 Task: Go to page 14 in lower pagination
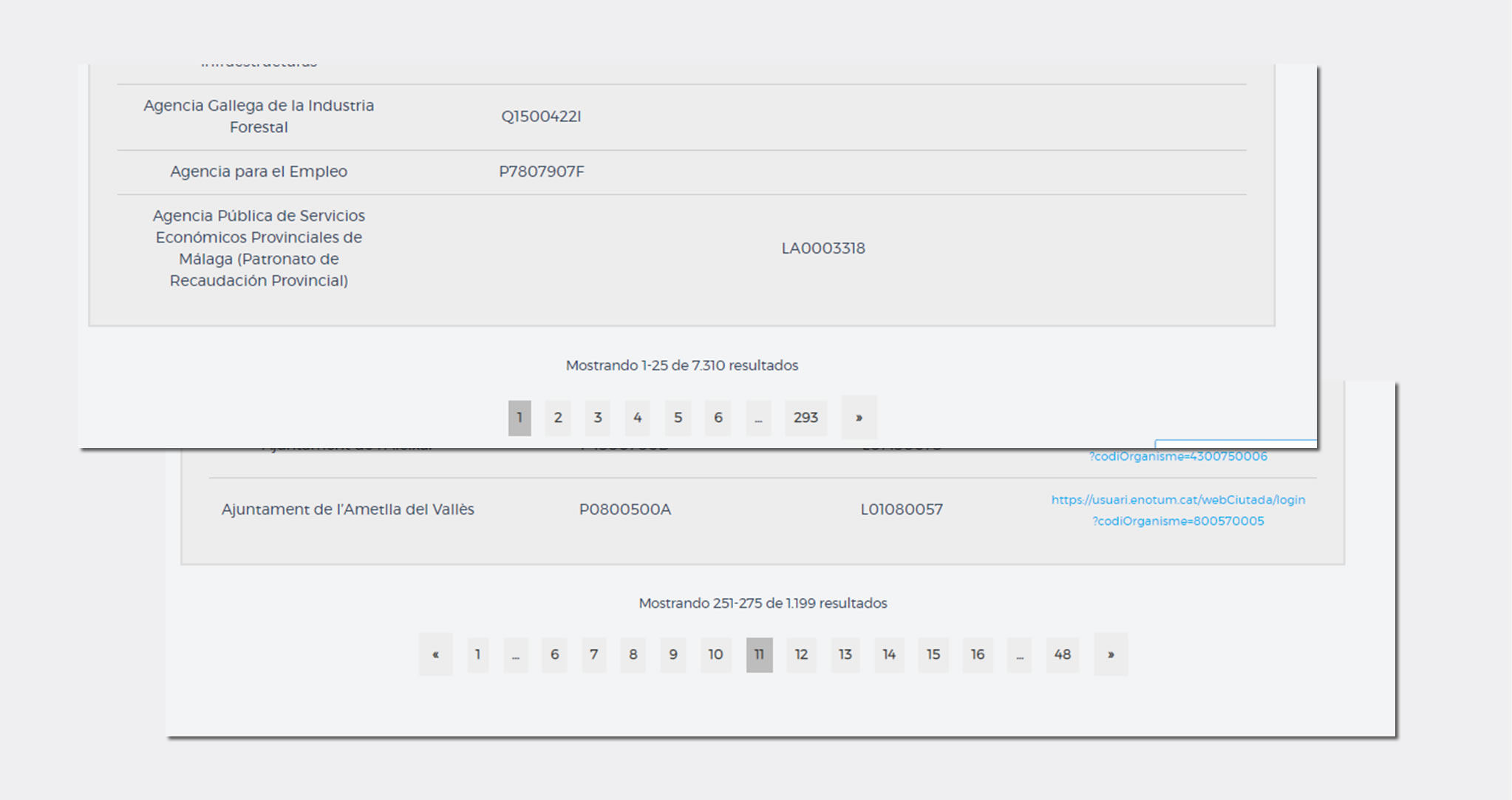click(889, 654)
